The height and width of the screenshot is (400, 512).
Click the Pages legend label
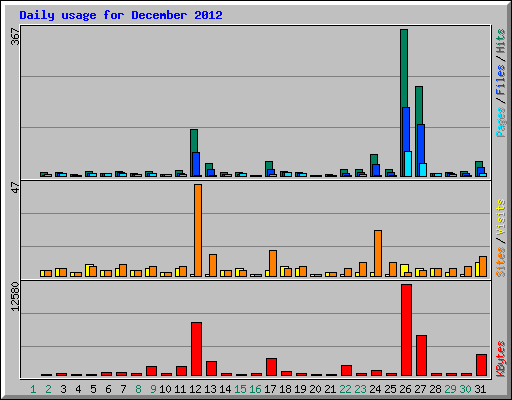pyautogui.click(x=500, y=122)
